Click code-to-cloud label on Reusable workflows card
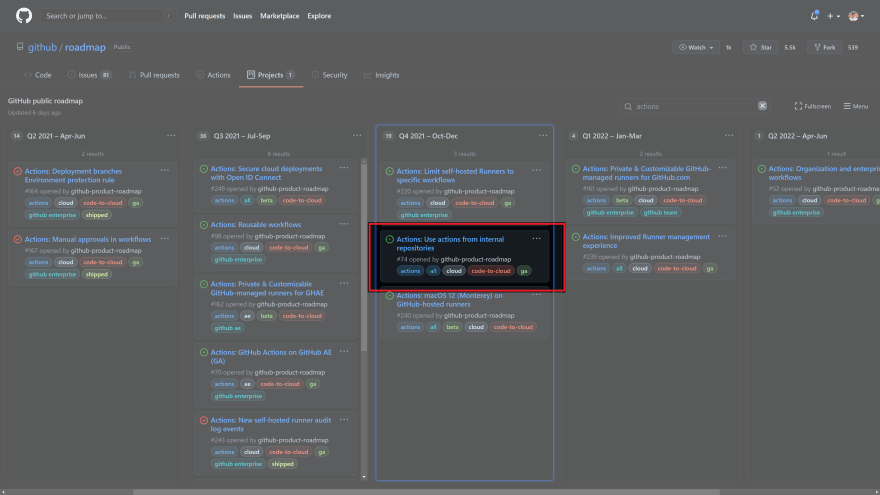Screen dimensions: 880x495 pos(288,248)
